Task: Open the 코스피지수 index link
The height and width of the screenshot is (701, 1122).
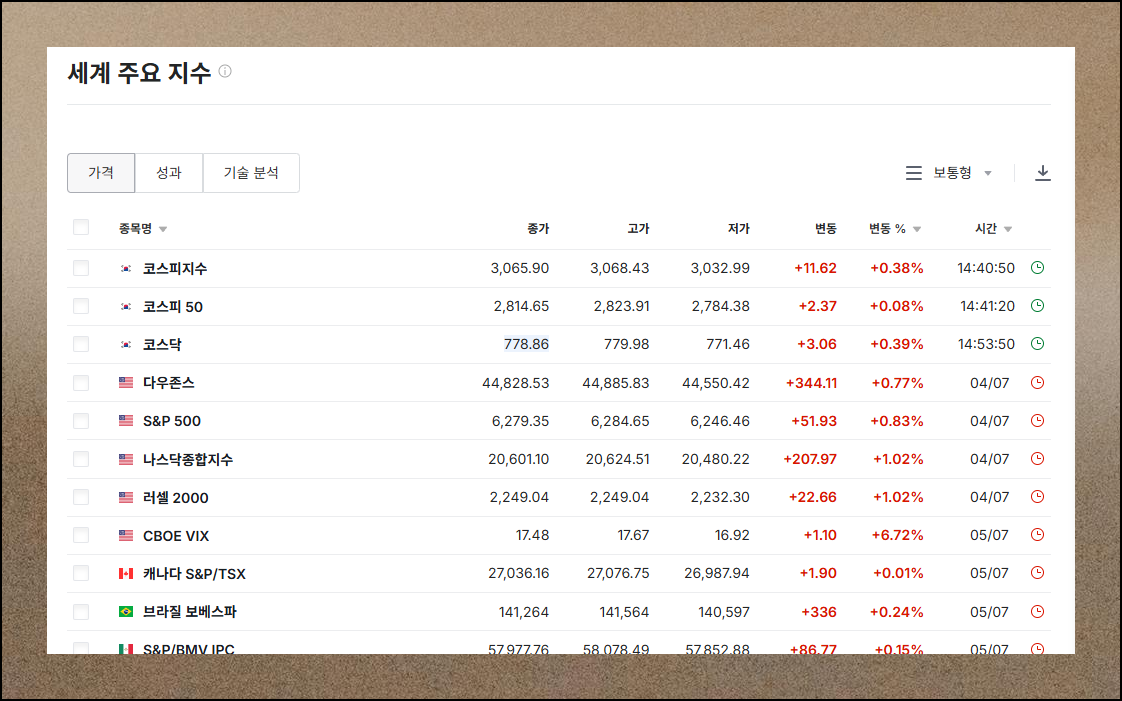Action: (175, 268)
